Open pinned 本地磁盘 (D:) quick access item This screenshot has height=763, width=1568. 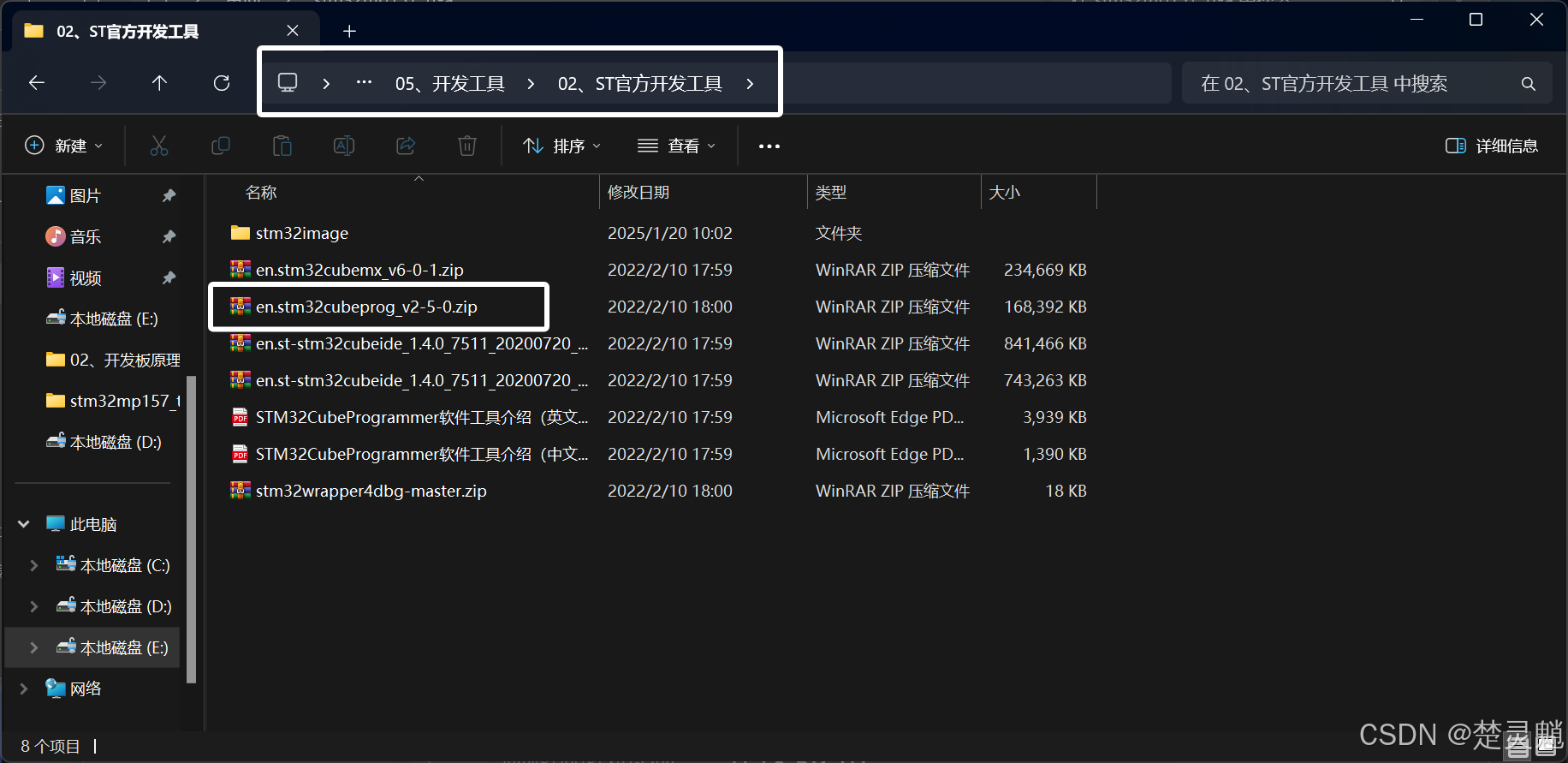(104, 442)
